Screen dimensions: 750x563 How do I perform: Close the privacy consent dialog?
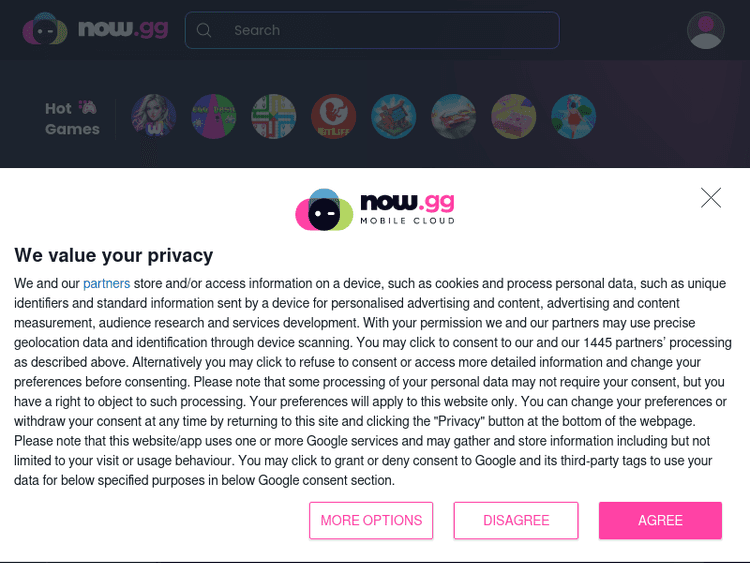tap(711, 198)
